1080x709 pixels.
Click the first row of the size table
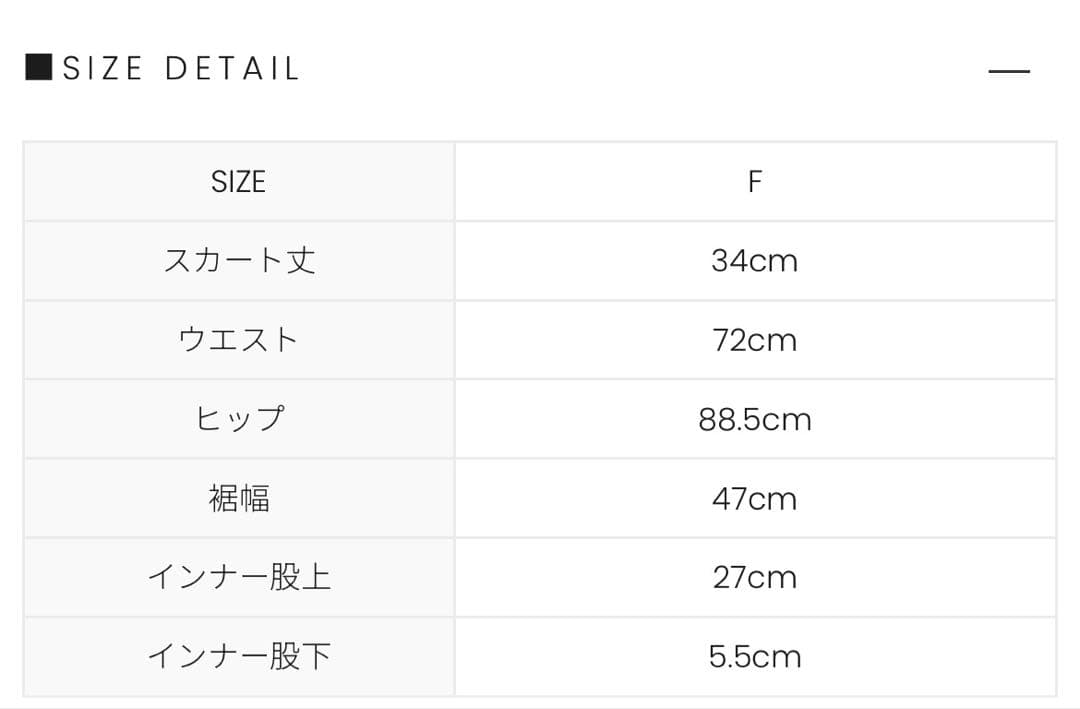(540, 181)
